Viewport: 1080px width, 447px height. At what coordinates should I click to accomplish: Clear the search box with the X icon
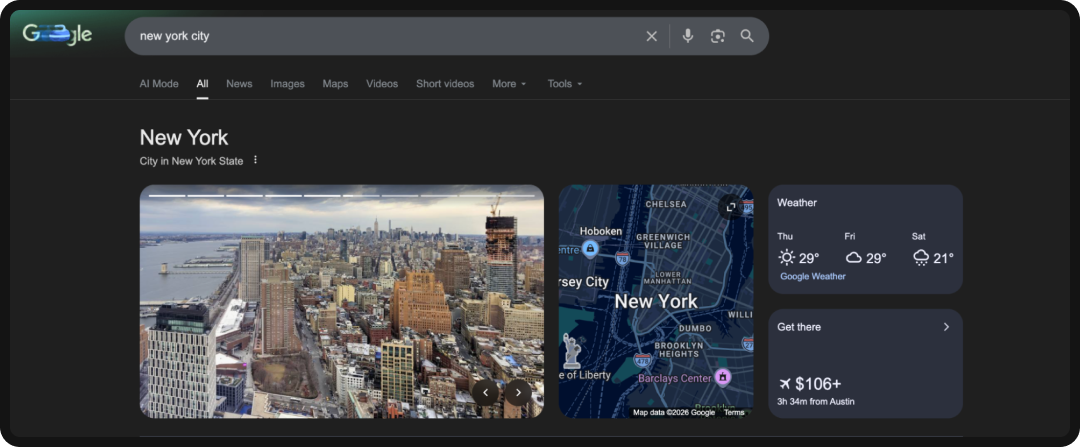click(x=651, y=37)
